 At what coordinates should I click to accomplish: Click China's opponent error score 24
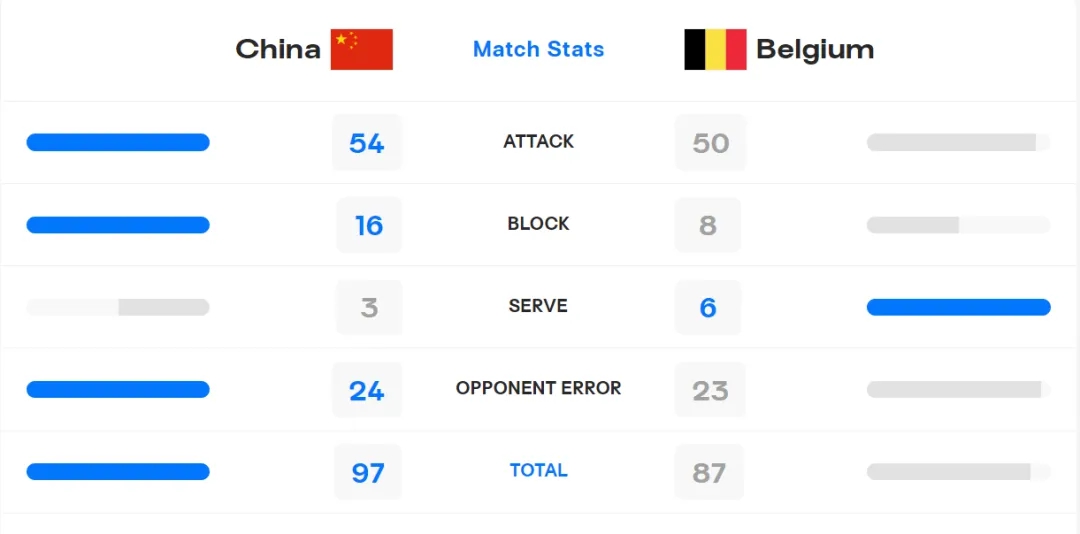(367, 390)
